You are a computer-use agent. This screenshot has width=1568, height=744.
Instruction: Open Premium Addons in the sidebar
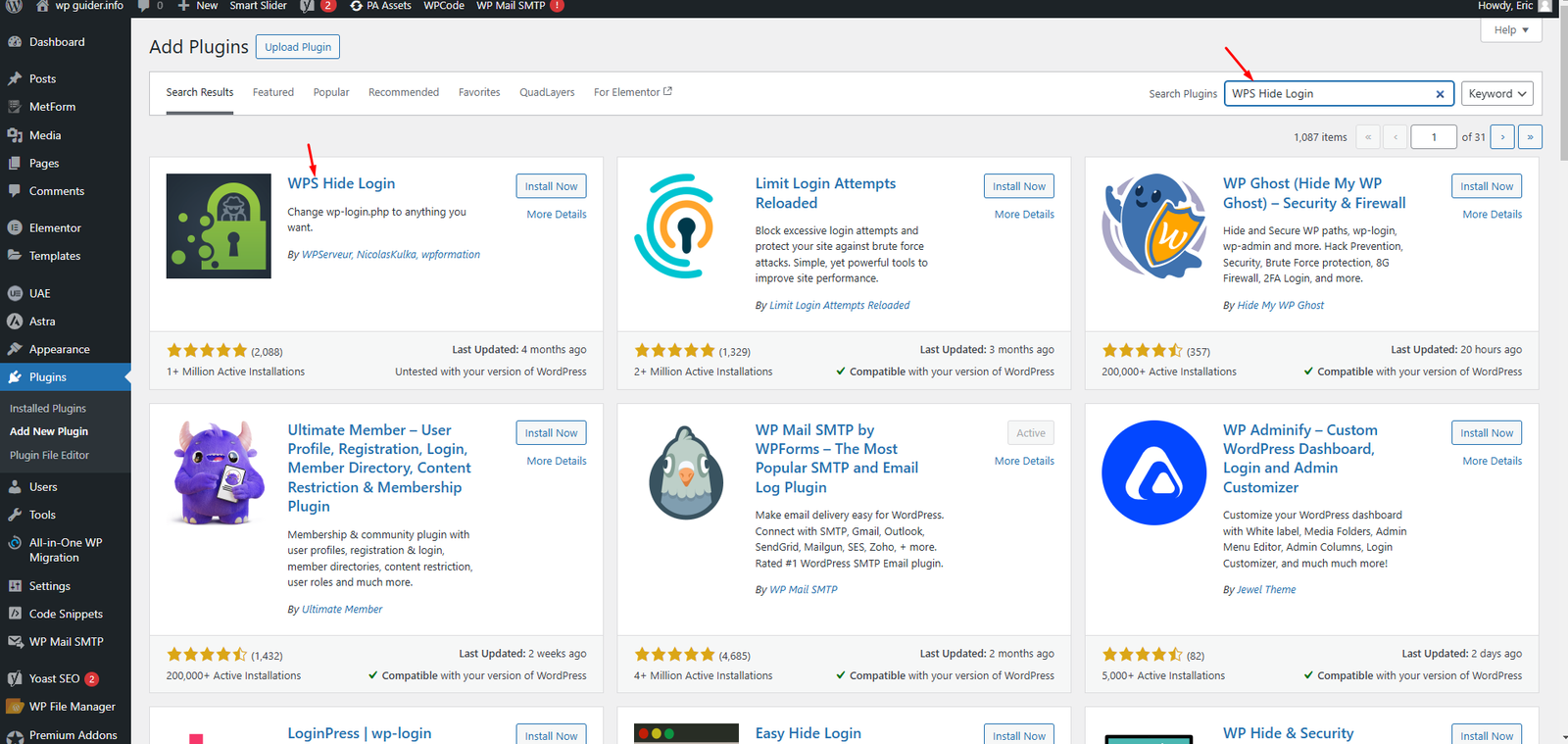click(x=73, y=735)
